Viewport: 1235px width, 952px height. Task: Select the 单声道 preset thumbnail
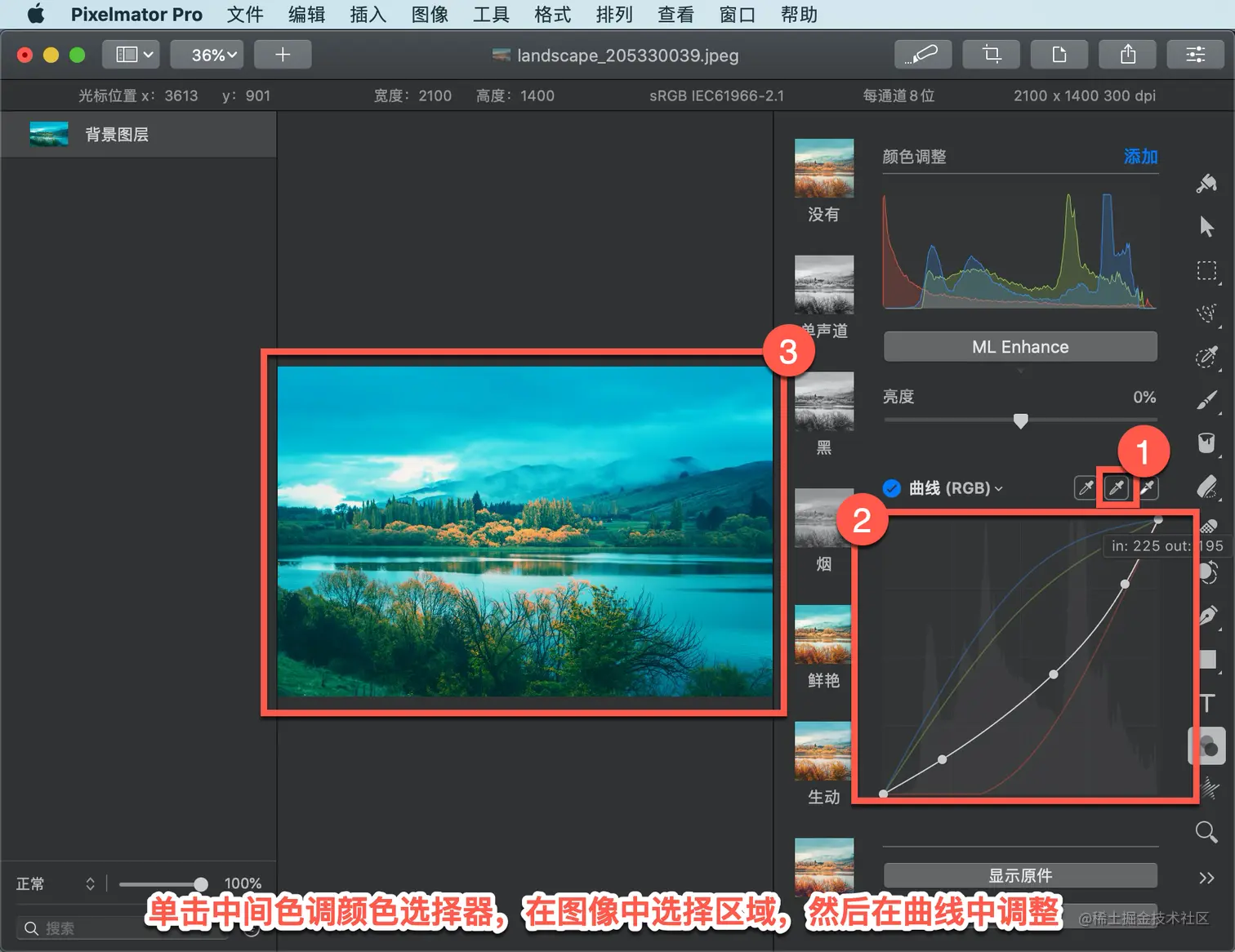coord(823,285)
